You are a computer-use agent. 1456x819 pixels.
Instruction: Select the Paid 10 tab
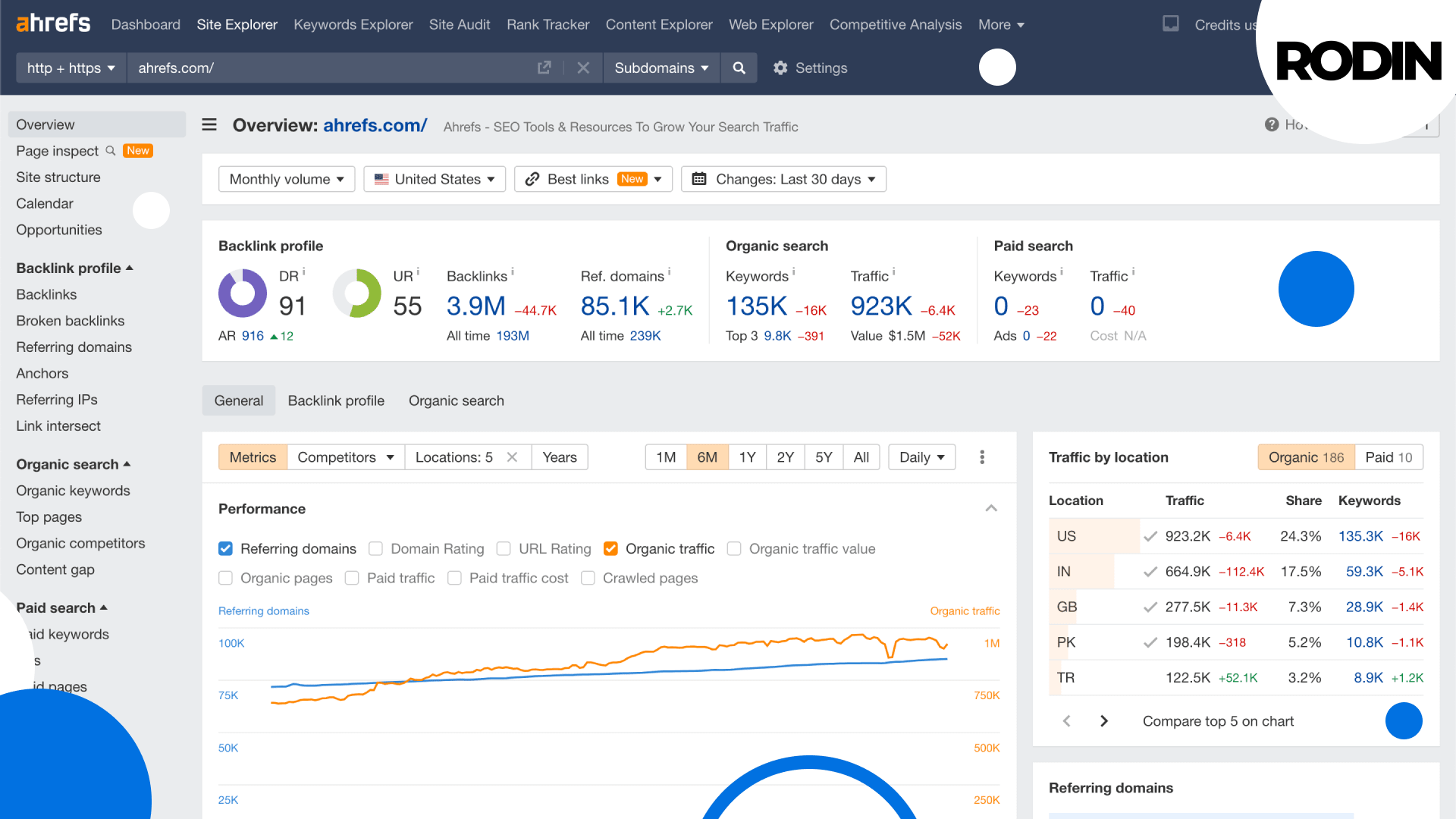[x=1389, y=457]
